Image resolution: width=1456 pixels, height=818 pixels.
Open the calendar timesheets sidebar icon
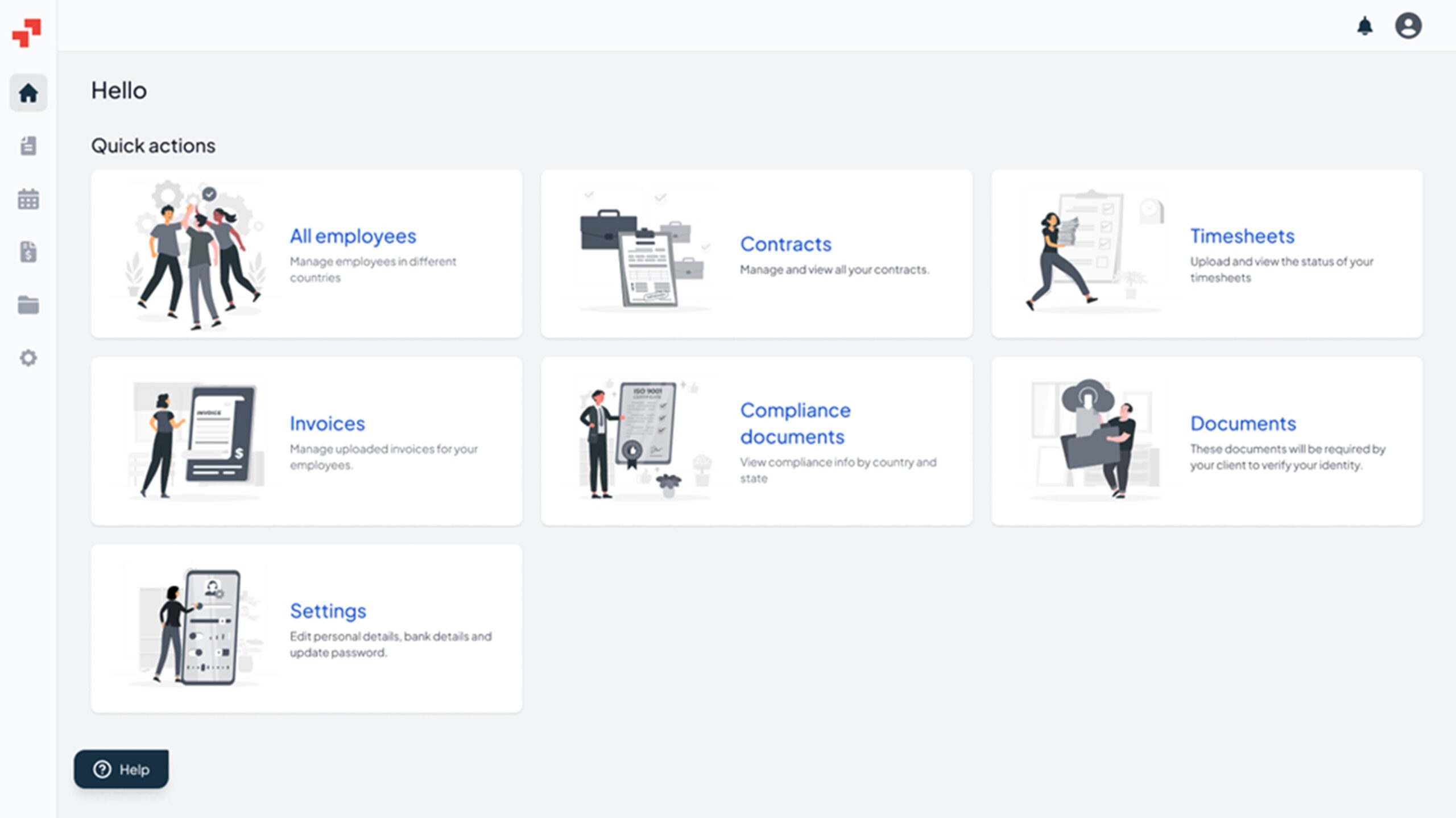click(28, 199)
